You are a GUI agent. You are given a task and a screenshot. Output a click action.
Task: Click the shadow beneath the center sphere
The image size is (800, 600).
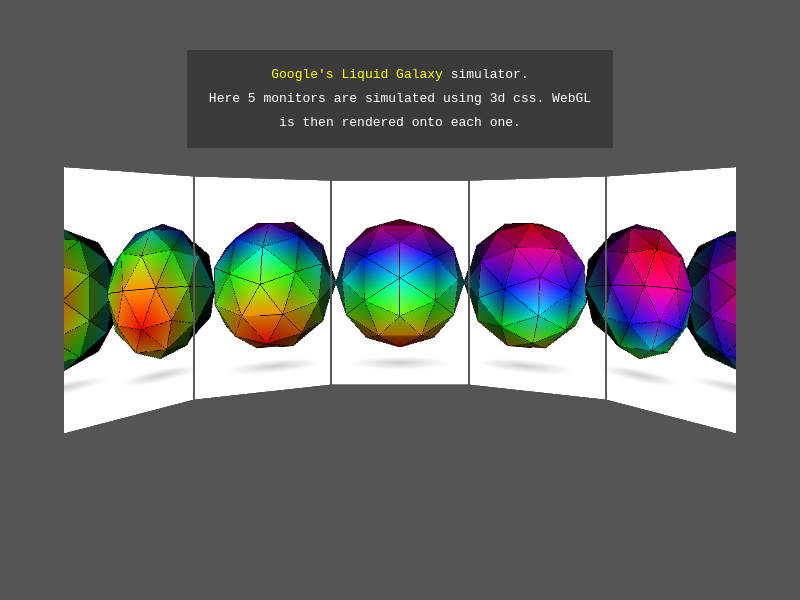pyautogui.click(x=400, y=363)
